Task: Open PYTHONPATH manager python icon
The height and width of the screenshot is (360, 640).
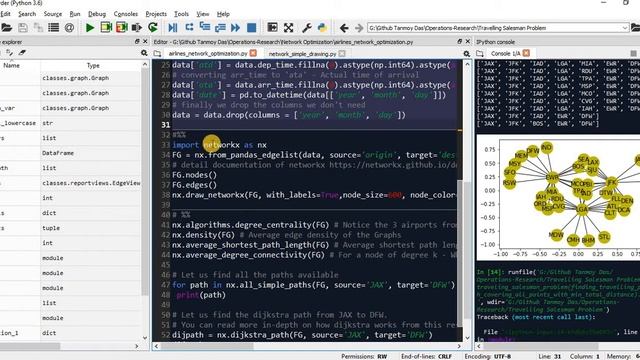Action: [322, 28]
